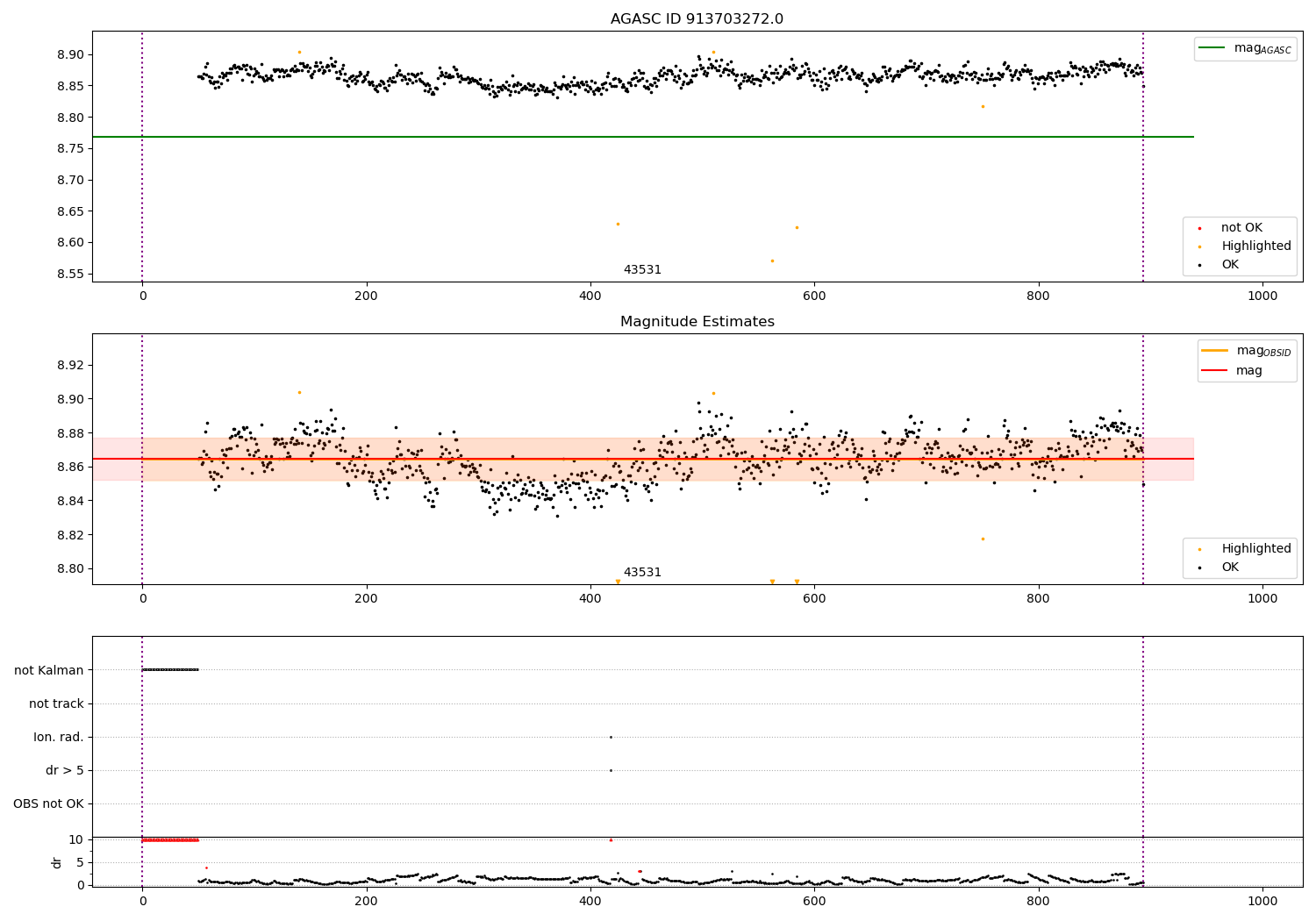Click the '800' x tick in bottom plot
This screenshot has width=1316, height=921.
point(1039,899)
